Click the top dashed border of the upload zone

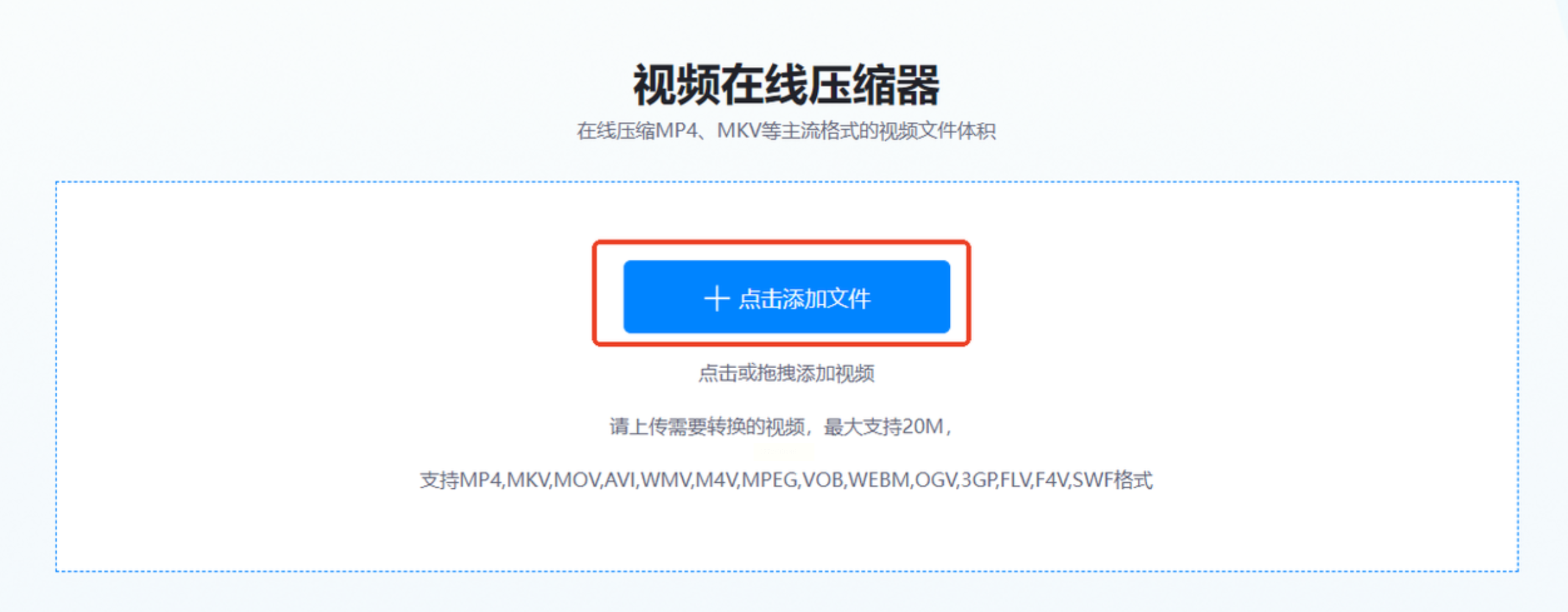click(786, 182)
